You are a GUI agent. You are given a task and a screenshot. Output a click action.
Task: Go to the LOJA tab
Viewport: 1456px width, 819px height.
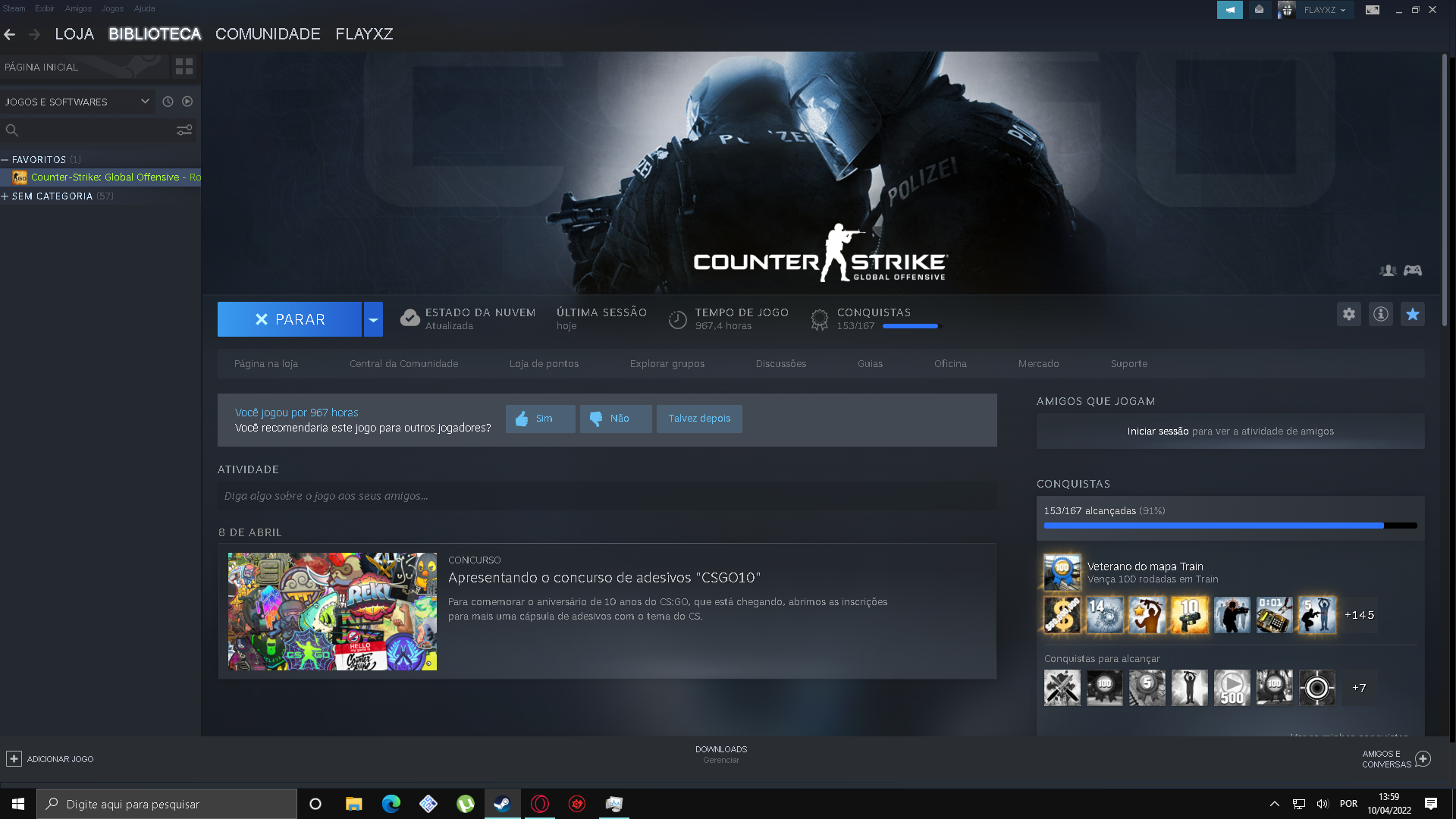74,34
